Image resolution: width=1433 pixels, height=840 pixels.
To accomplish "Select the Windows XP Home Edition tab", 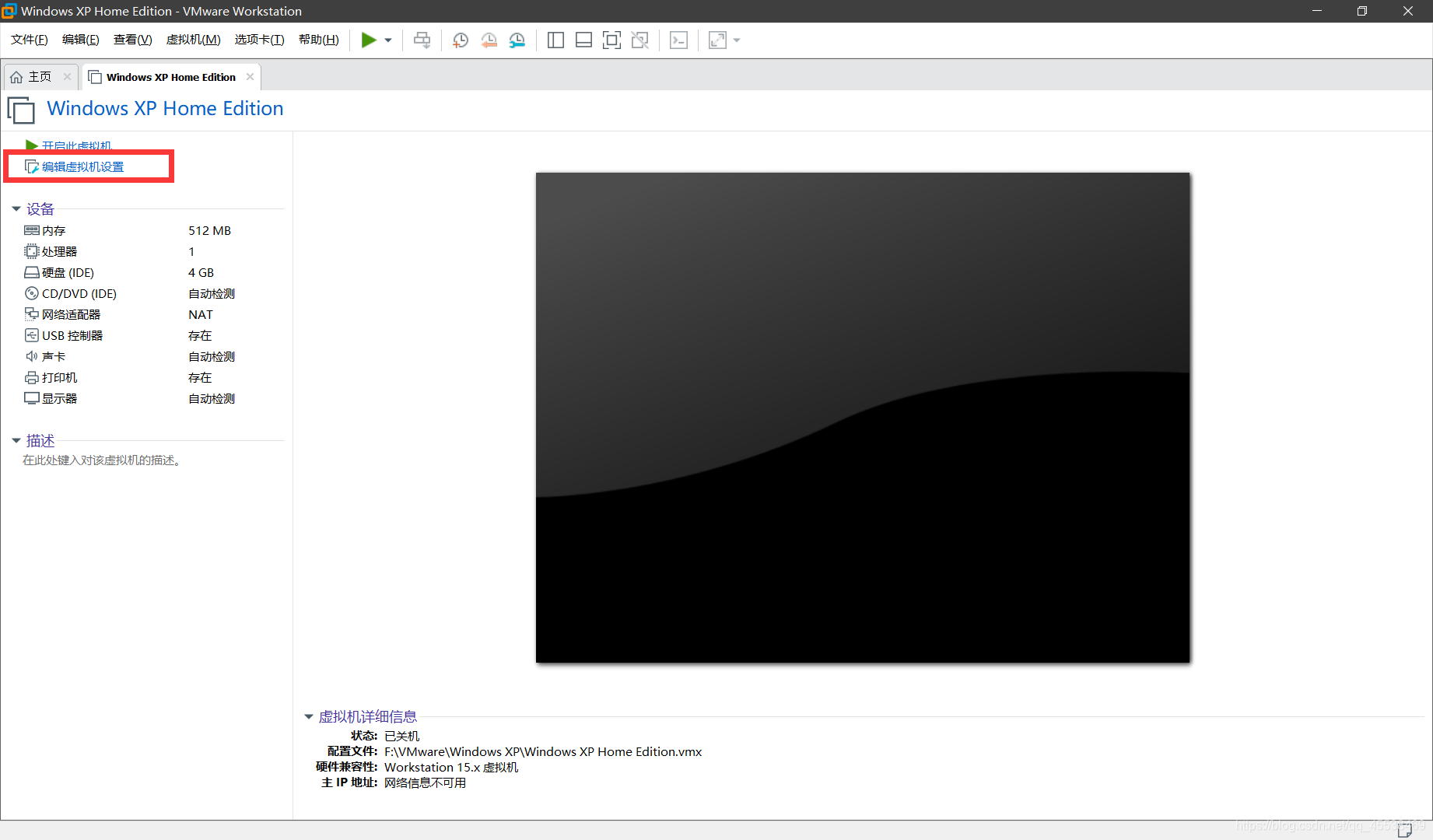I will [171, 77].
